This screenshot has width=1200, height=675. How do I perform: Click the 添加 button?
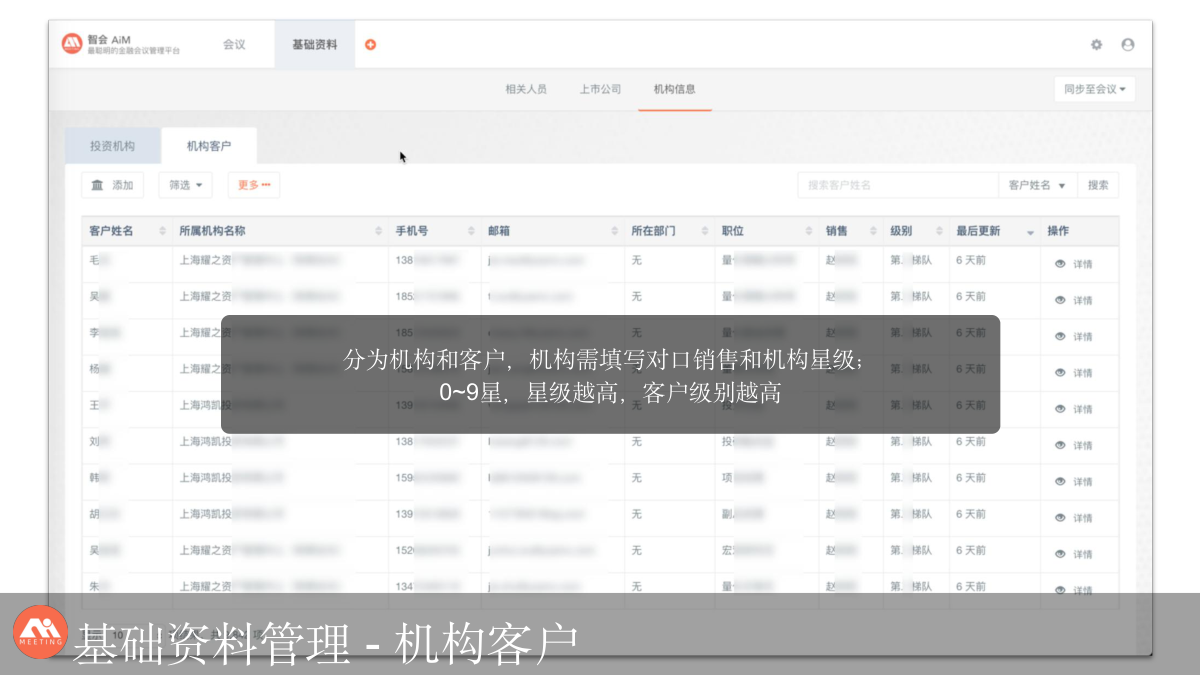[x=112, y=185]
